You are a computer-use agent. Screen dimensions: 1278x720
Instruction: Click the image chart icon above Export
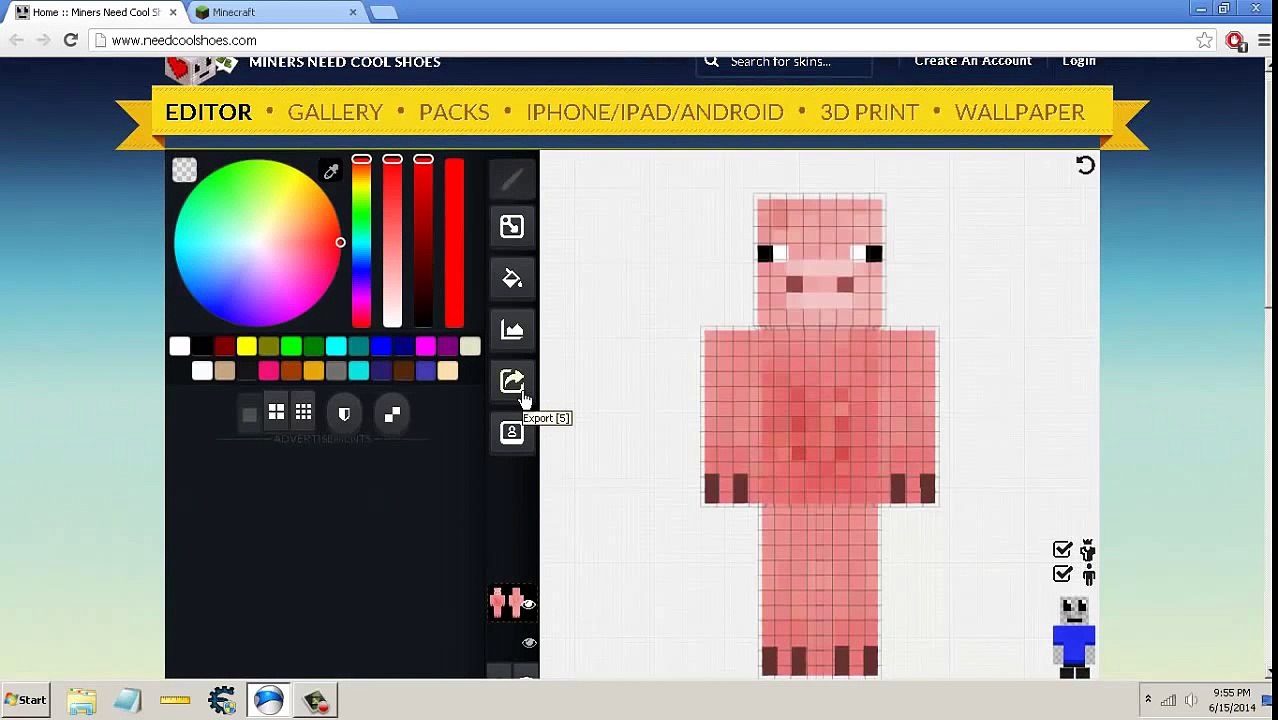coord(511,330)
